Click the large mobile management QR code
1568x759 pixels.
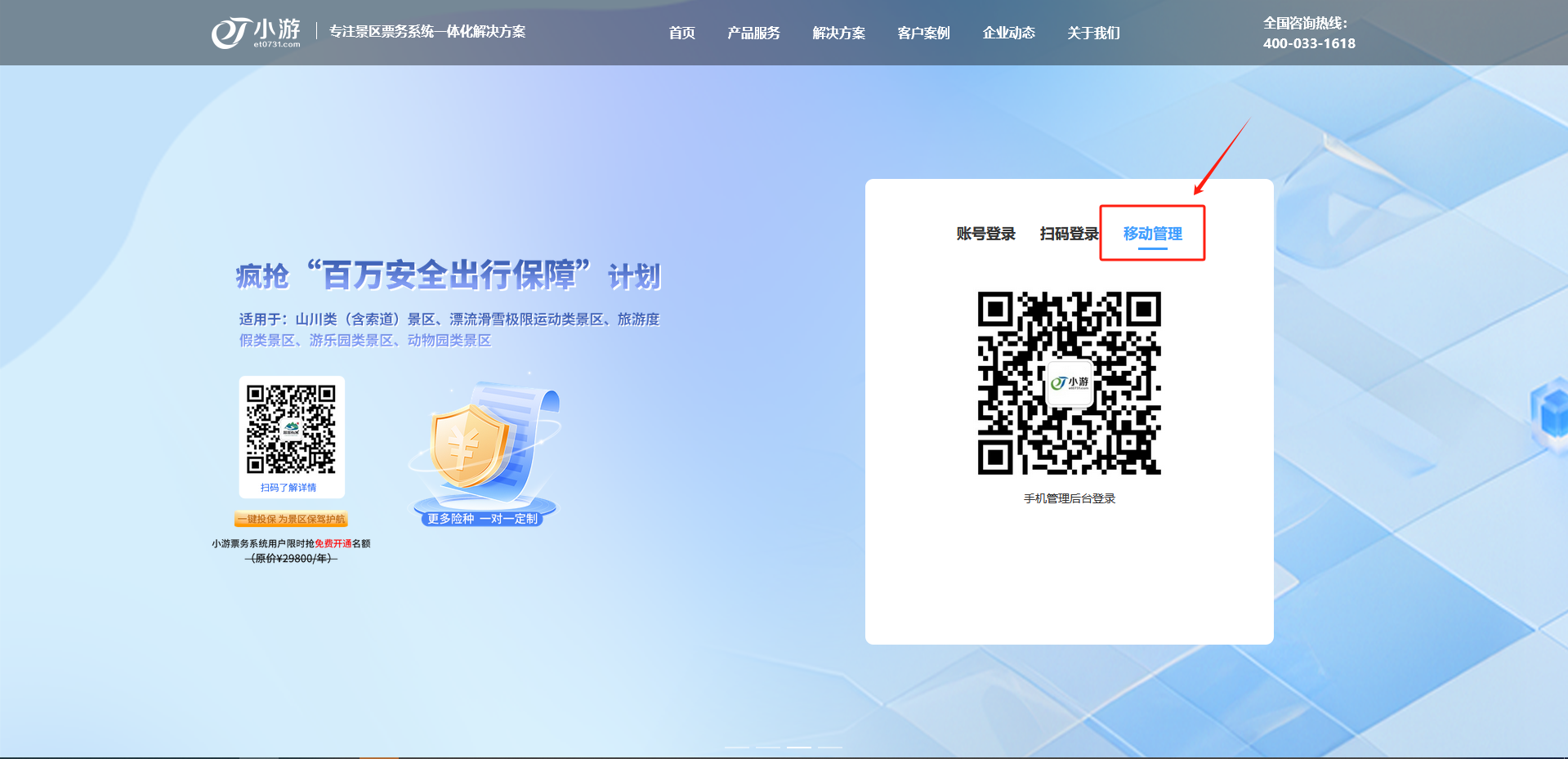tap(1069, 383)
